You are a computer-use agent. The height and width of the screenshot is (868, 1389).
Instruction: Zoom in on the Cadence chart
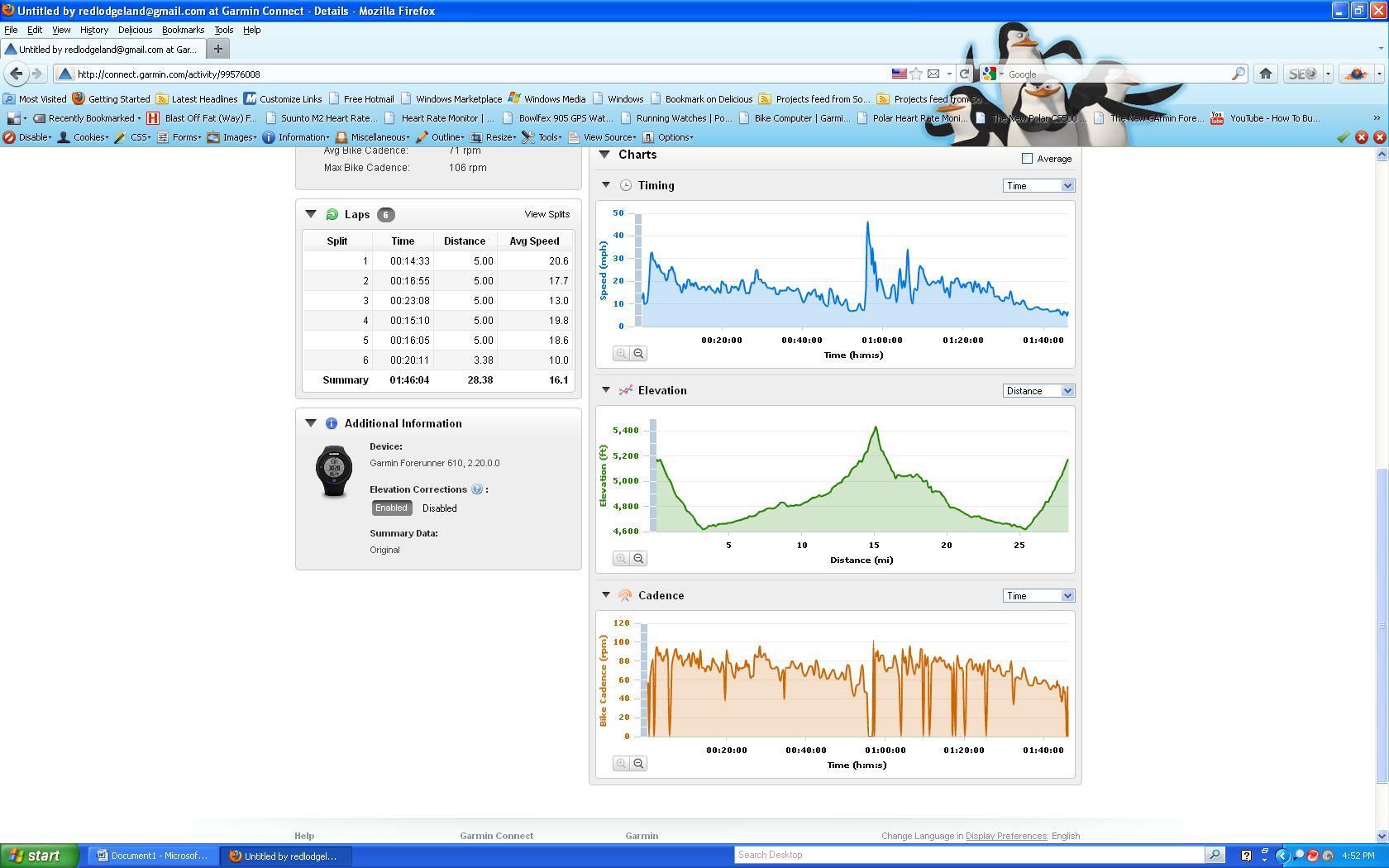(621, 764)
